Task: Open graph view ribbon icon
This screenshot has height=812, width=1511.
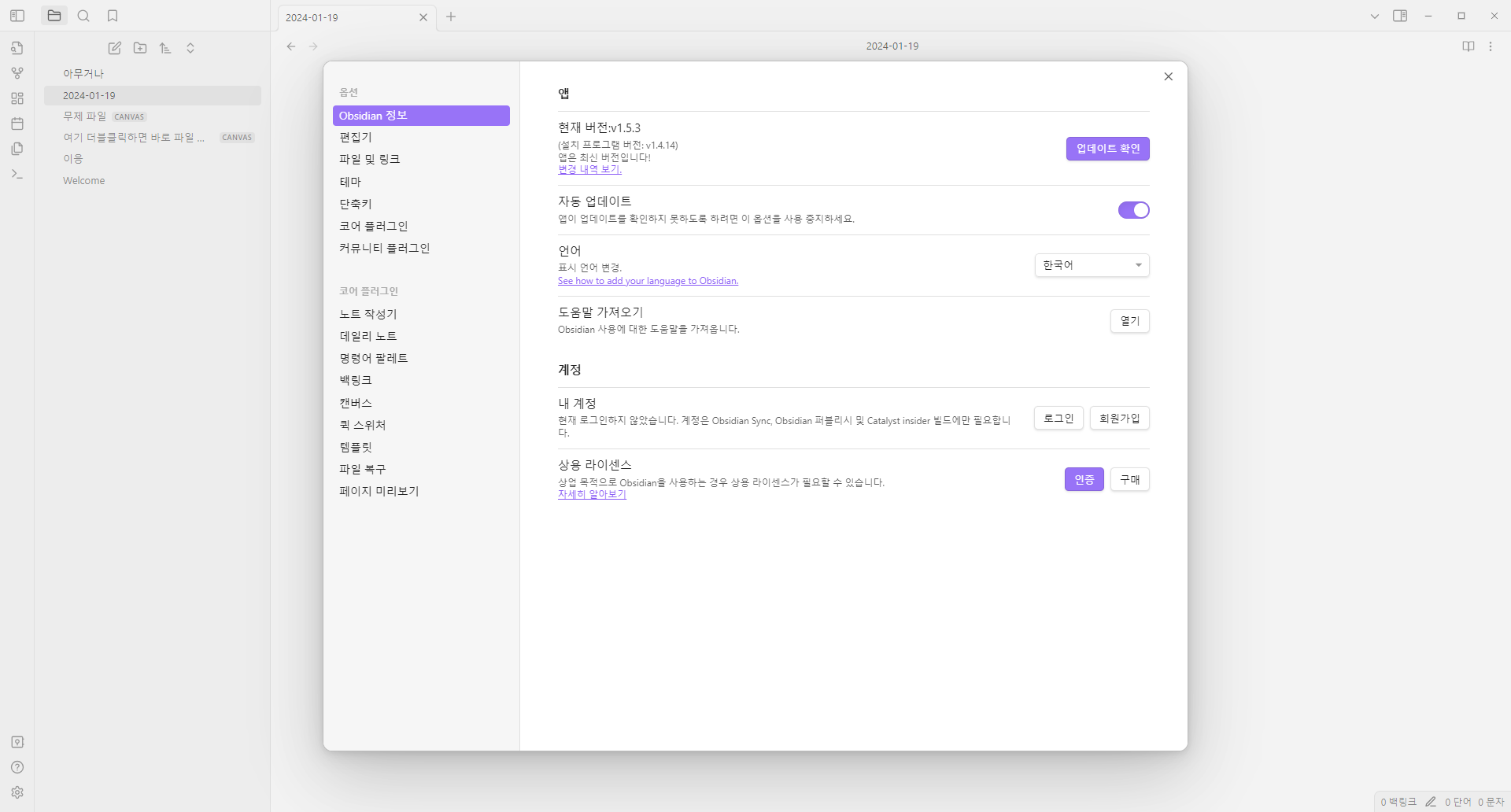Action: (x=17, y=73)
